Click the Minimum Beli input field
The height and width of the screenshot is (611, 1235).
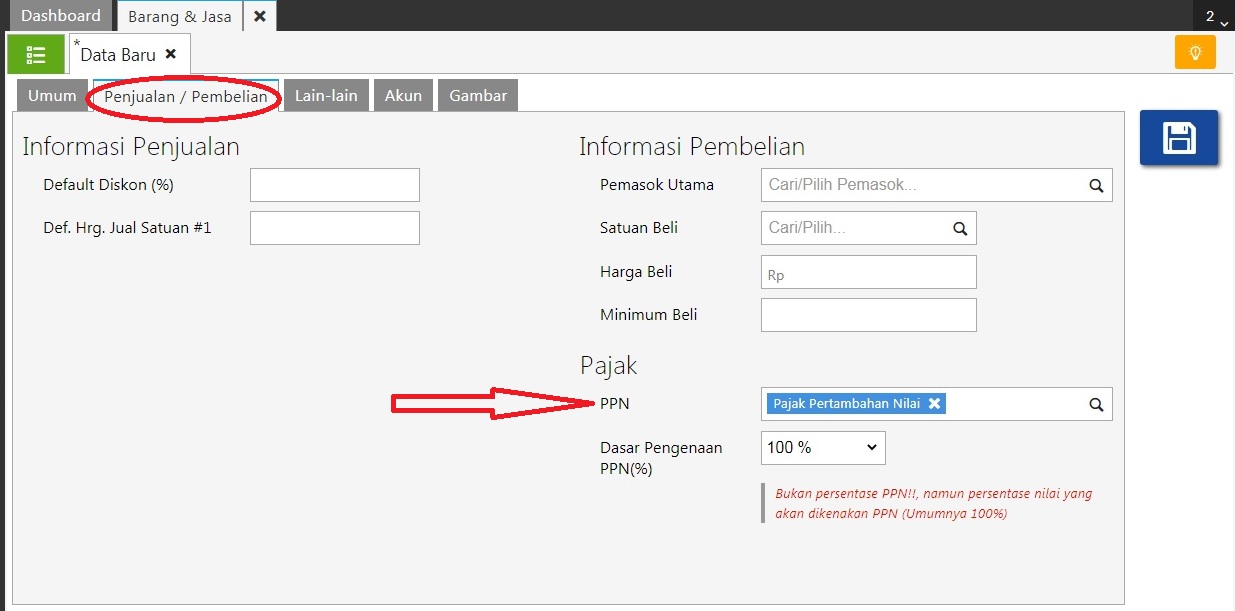click(x=869, y=315)
